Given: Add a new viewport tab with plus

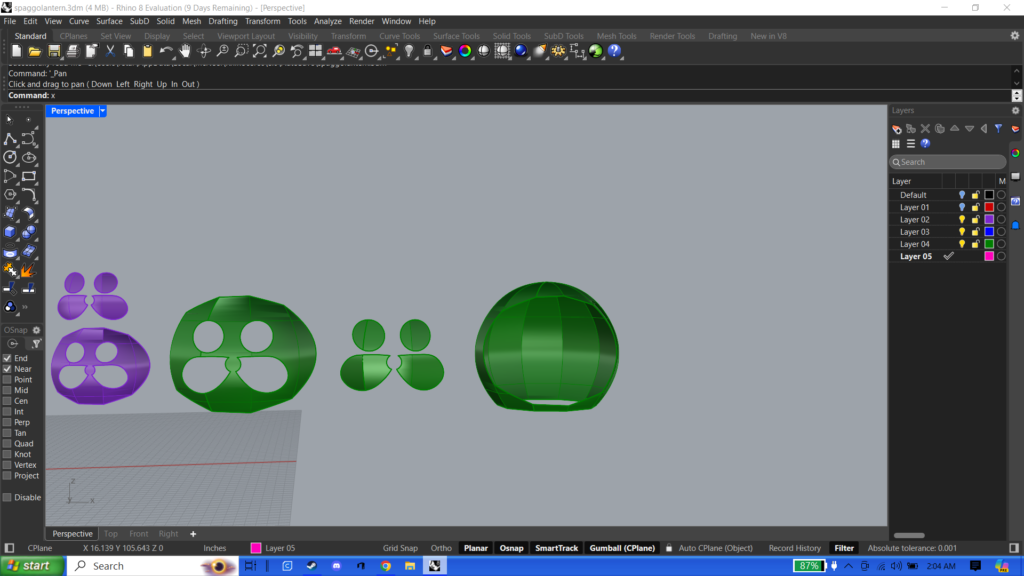Looking at the screenshot, I should pos(193,534).
